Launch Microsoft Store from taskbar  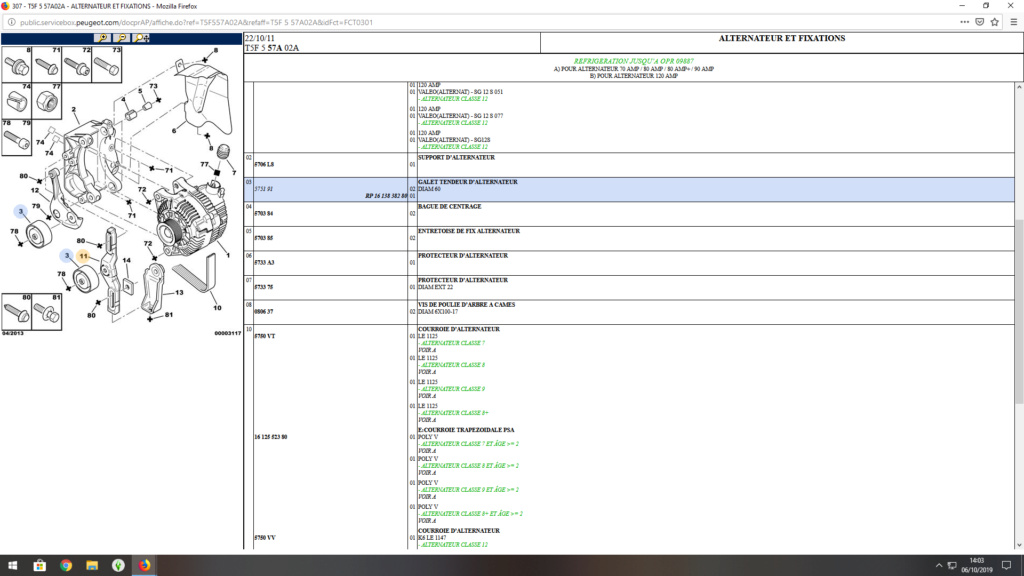(39, 566)
